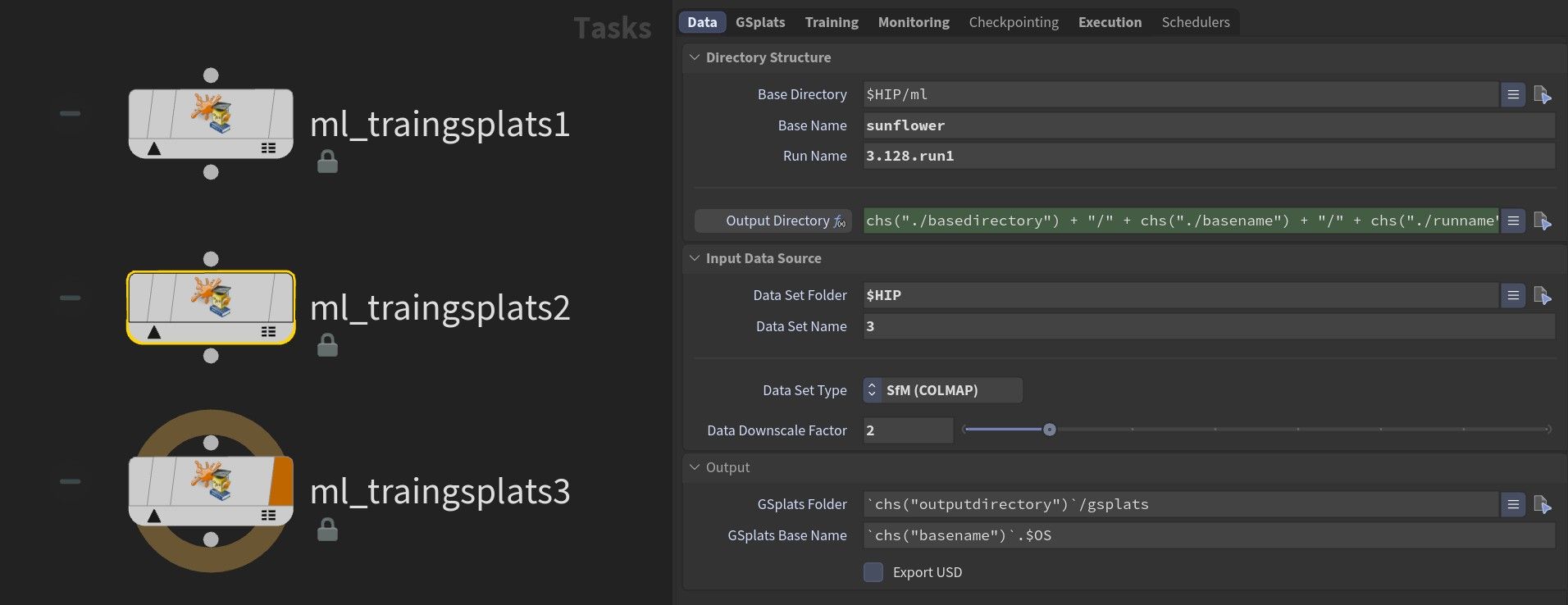Select the ml_traingsplats3 node icon
1568x605 pixels.
tap(212, 481)
